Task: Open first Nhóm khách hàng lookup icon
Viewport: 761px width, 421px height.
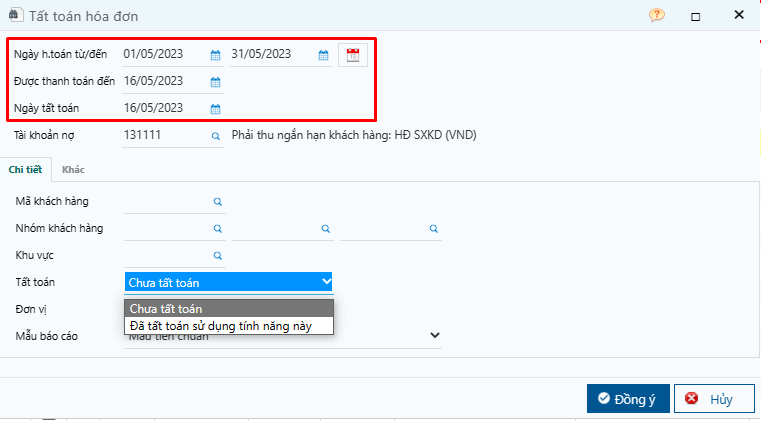Action: [x=218, y=229]
